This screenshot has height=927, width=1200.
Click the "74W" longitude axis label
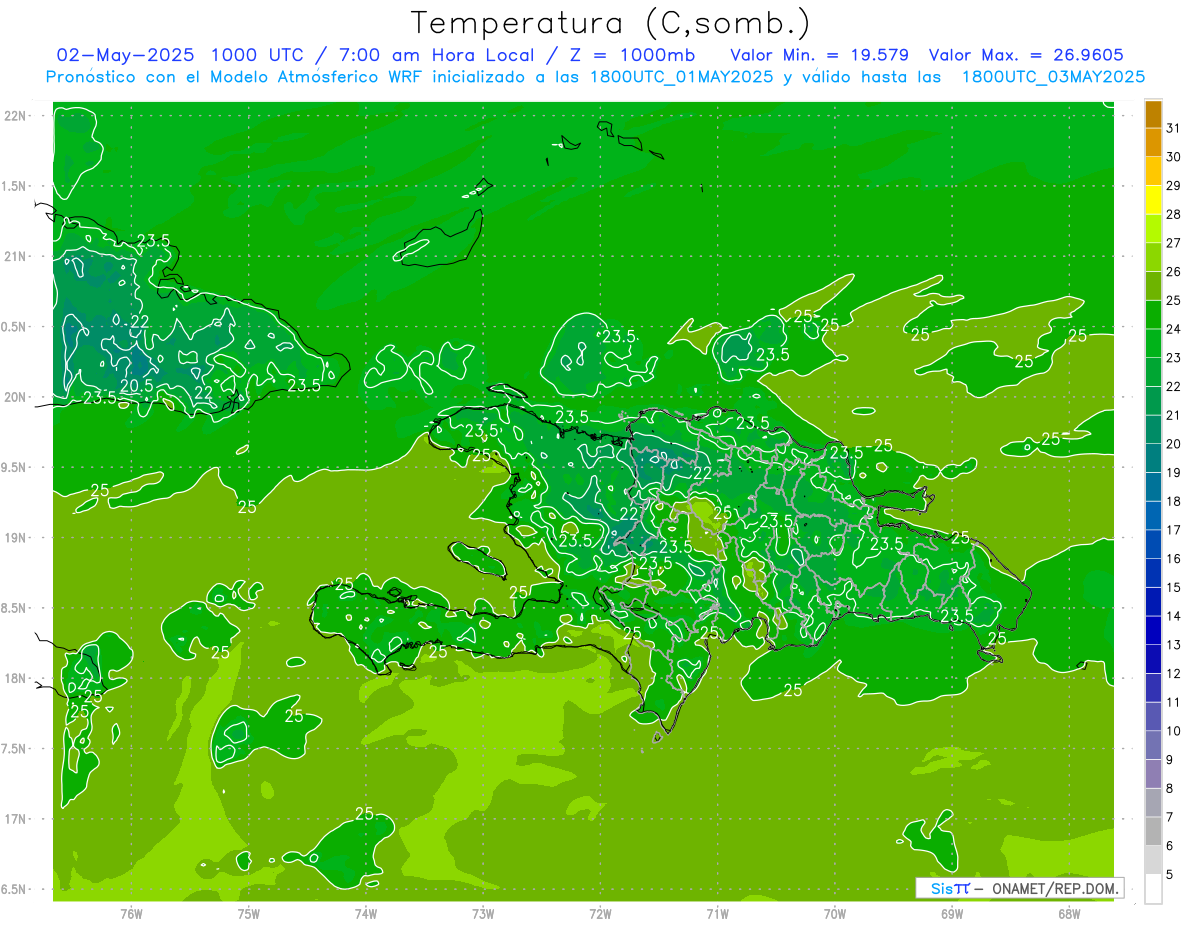tap(366, 913)
